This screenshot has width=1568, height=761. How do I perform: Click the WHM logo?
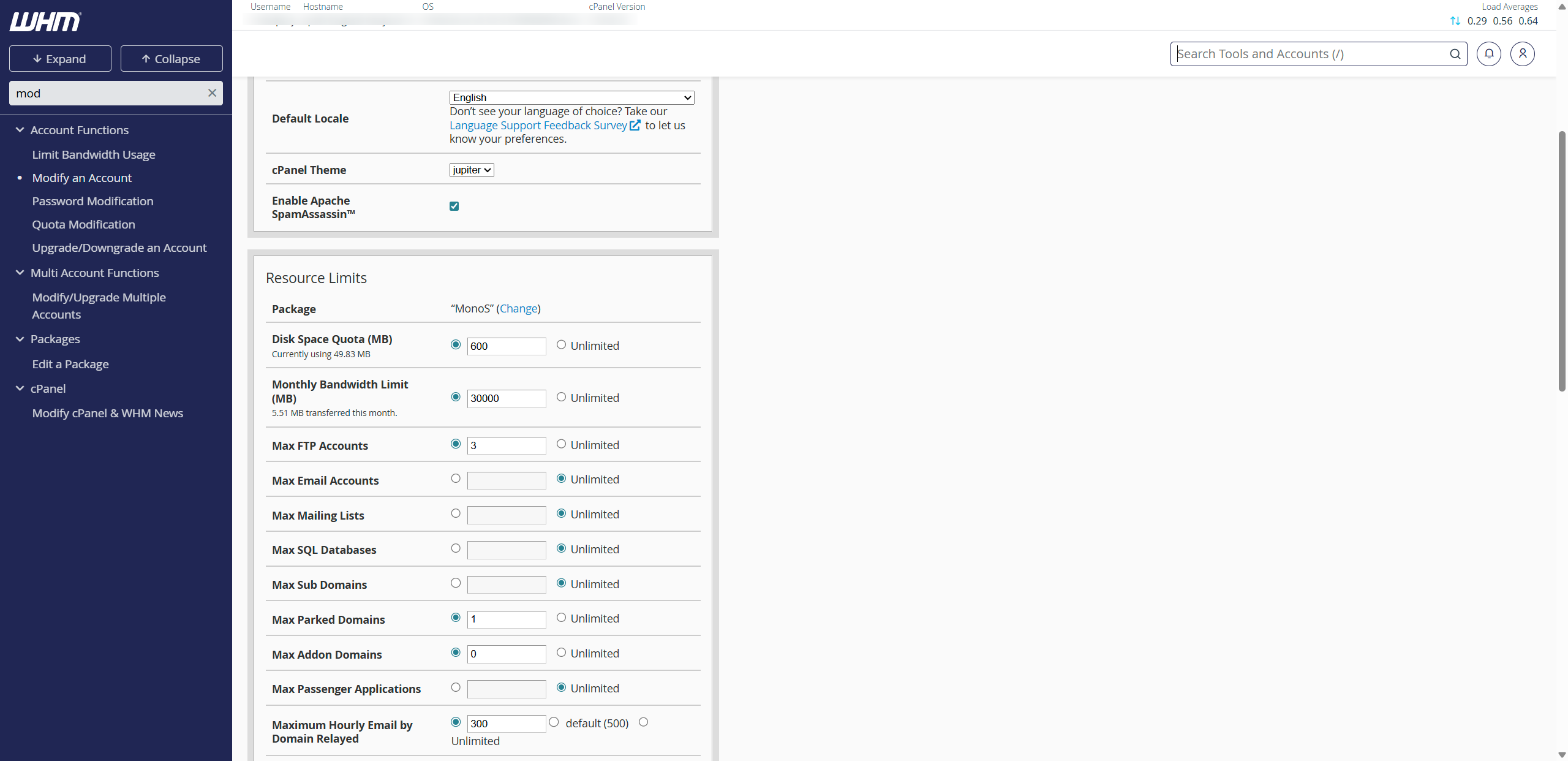45,22
